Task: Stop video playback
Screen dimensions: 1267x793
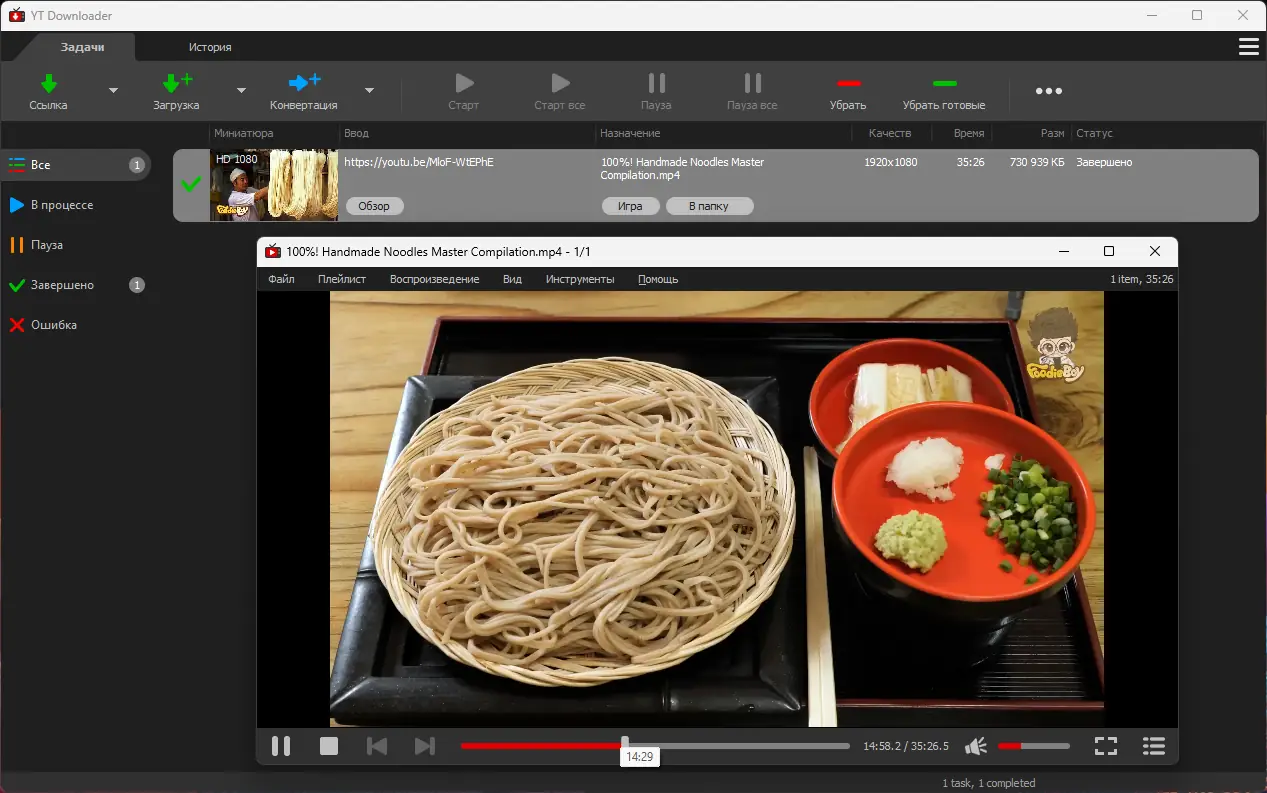Action: point(329,746)
